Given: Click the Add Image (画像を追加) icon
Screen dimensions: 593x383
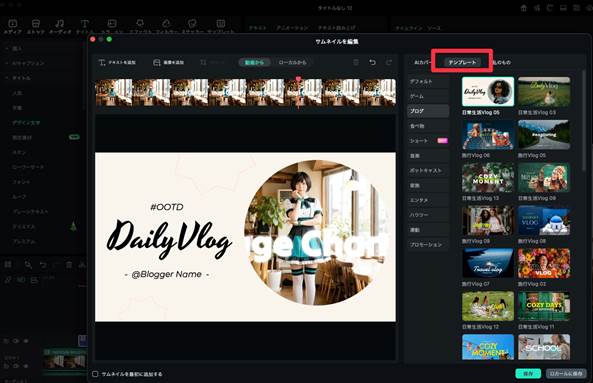Looking at the screenshot, I should (x=157, y=62).
